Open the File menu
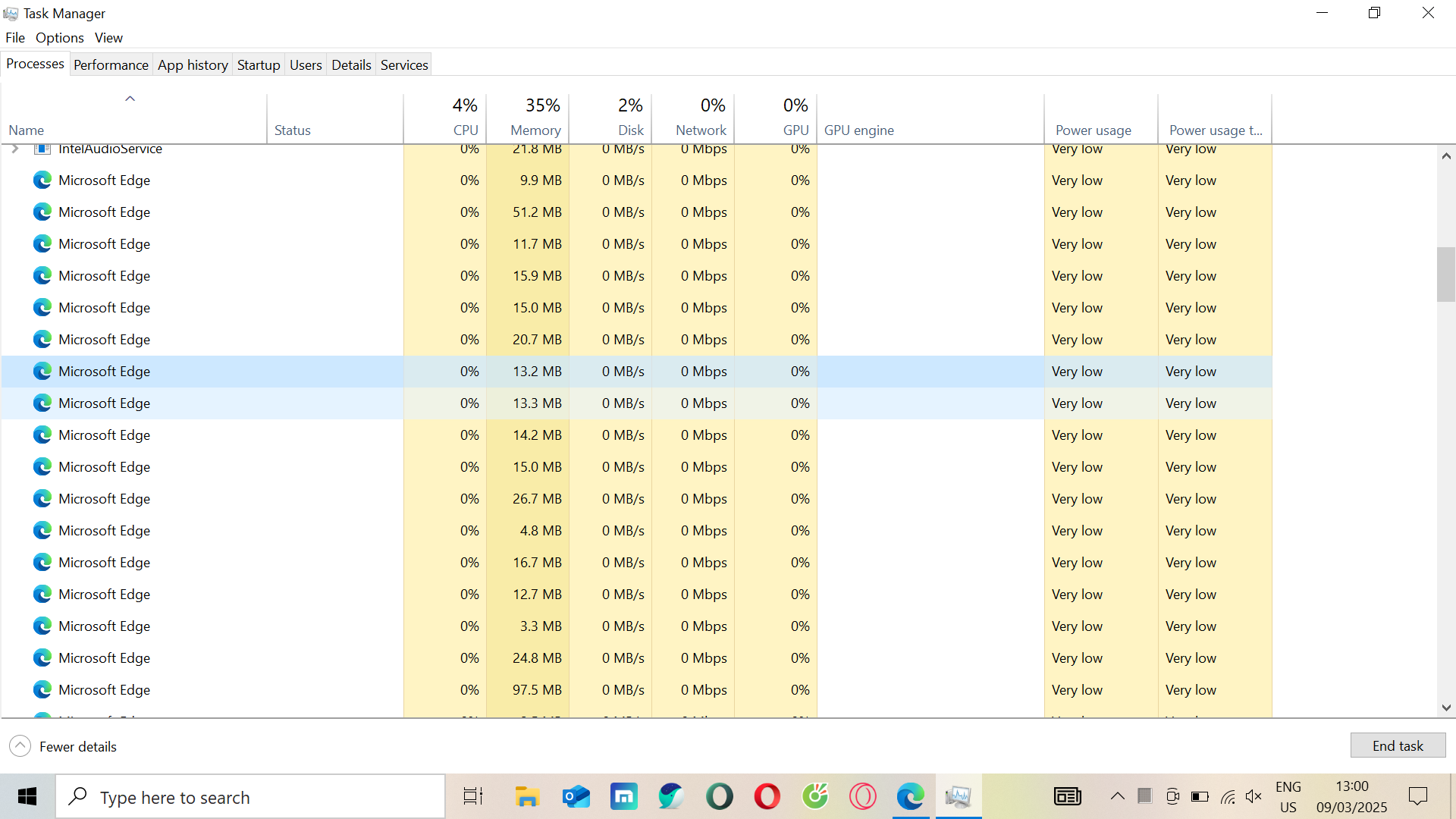This screenshot has height=819, width=1456. pos(15,38)
